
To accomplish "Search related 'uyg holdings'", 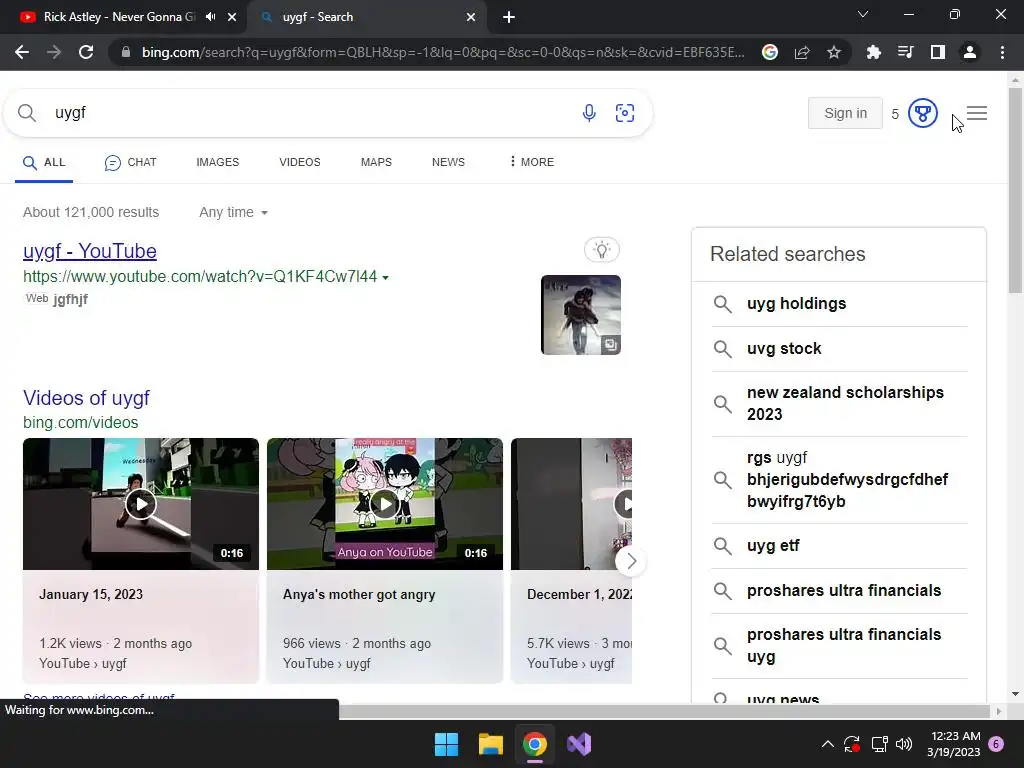I will (x=839, y=304).
